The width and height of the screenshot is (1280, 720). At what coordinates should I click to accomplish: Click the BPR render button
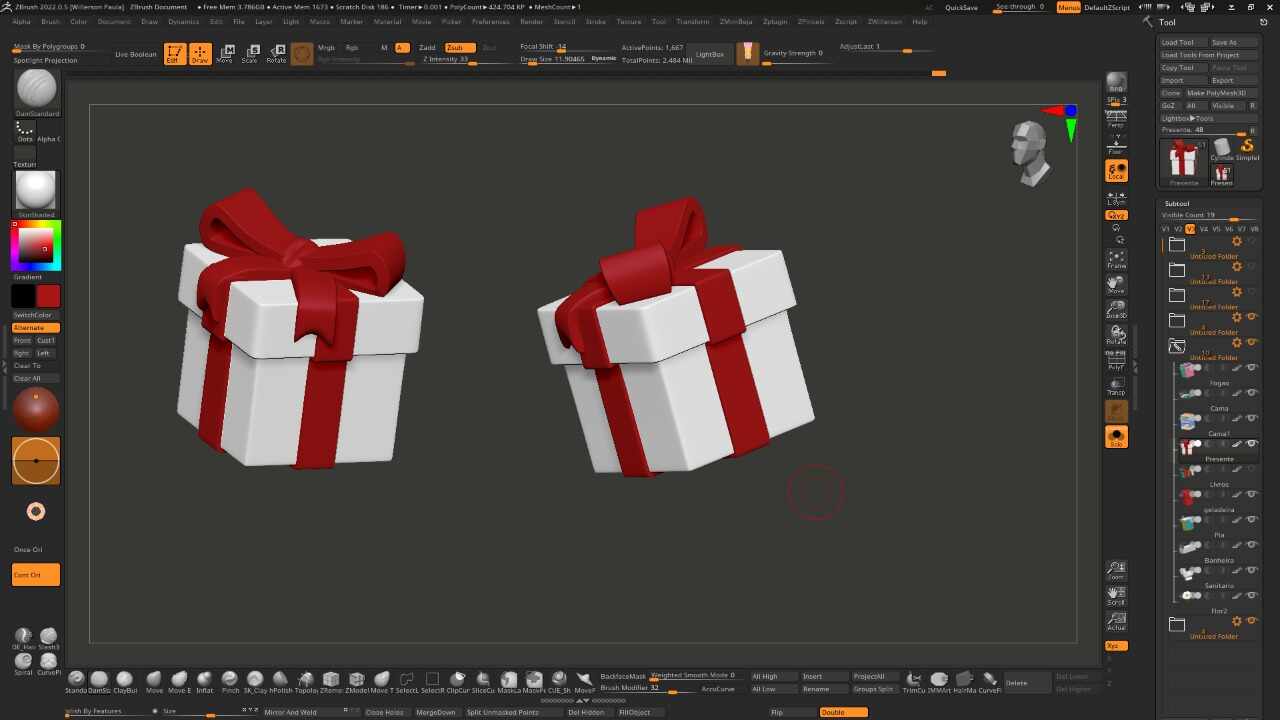1116,82
